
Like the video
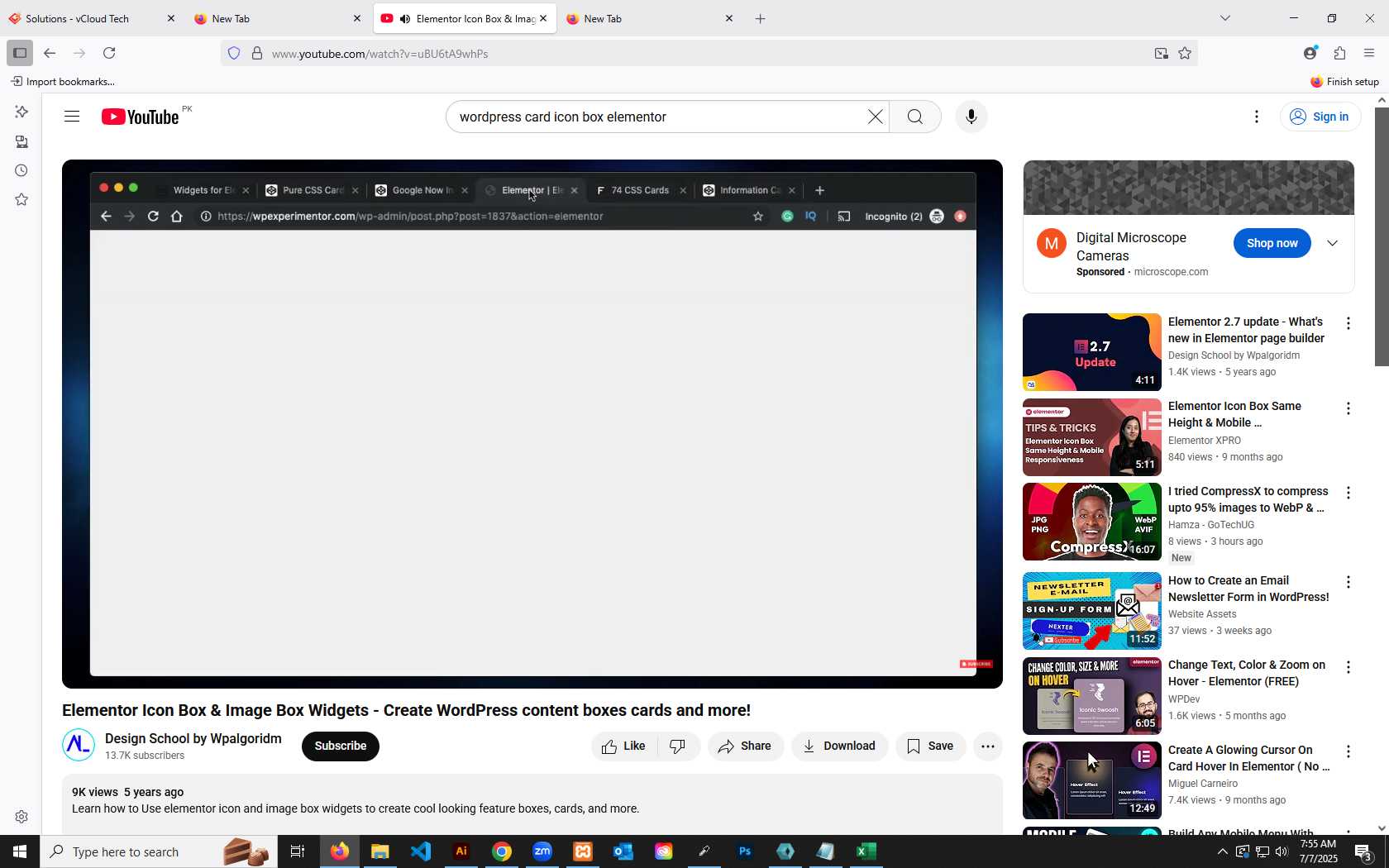tap(624, 746)
